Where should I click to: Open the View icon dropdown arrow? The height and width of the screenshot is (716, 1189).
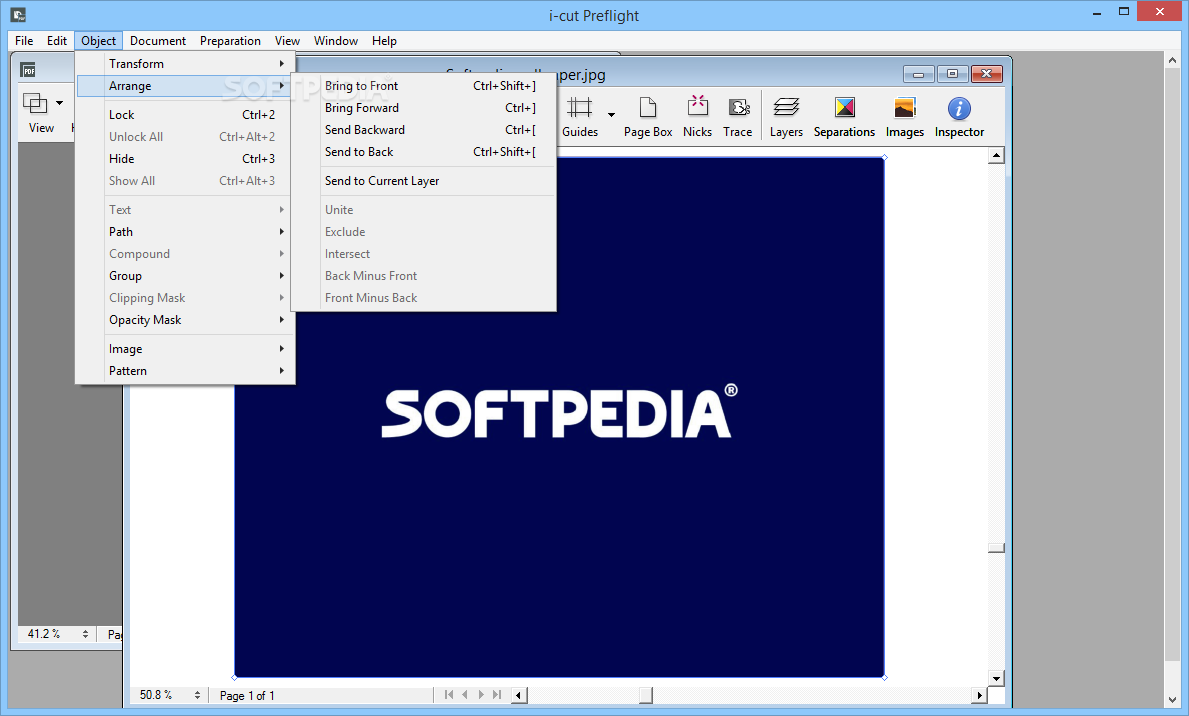point(59,102)
